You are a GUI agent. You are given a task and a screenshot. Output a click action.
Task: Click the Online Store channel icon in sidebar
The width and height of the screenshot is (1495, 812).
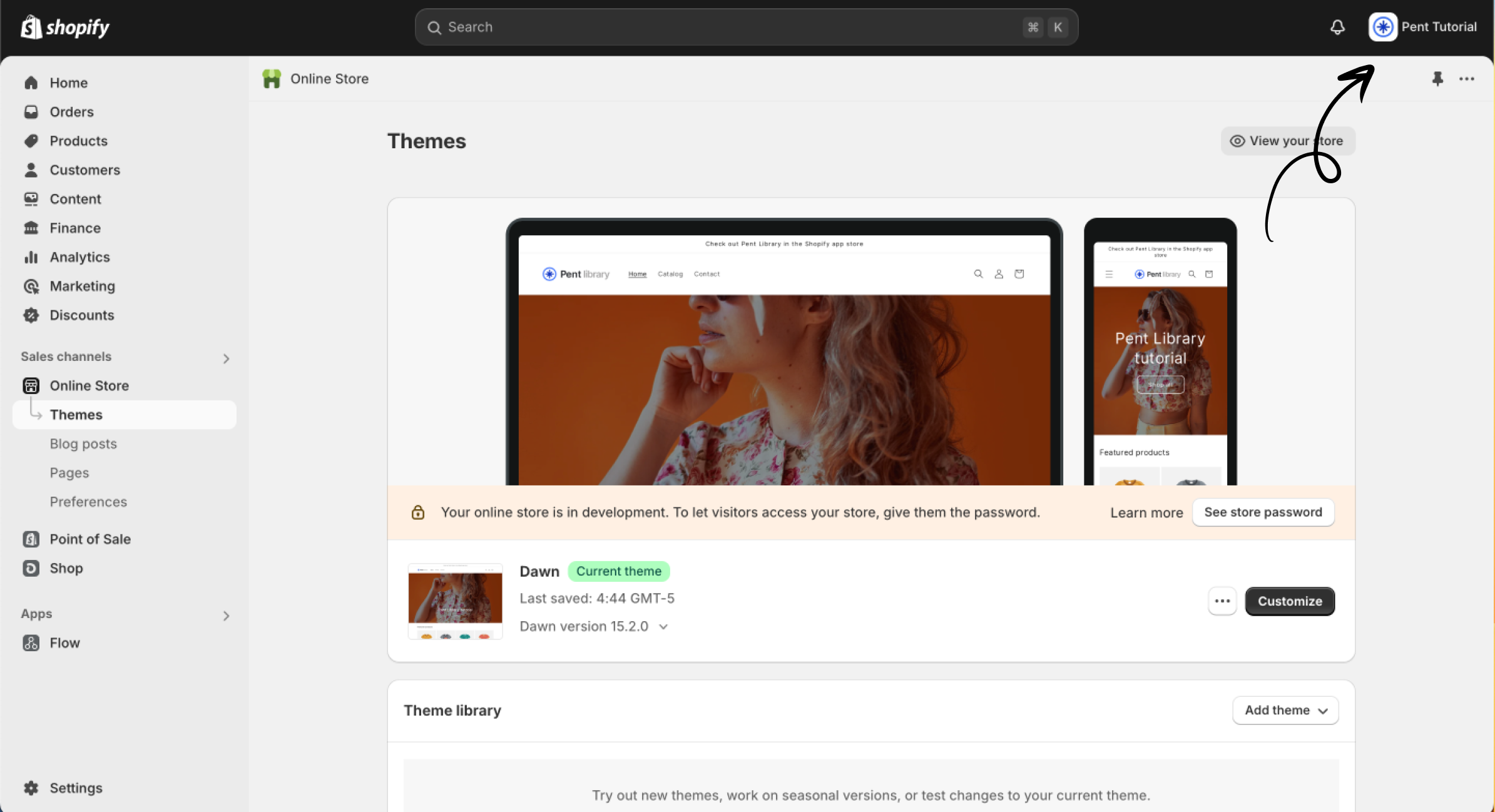tap(31, 385)
